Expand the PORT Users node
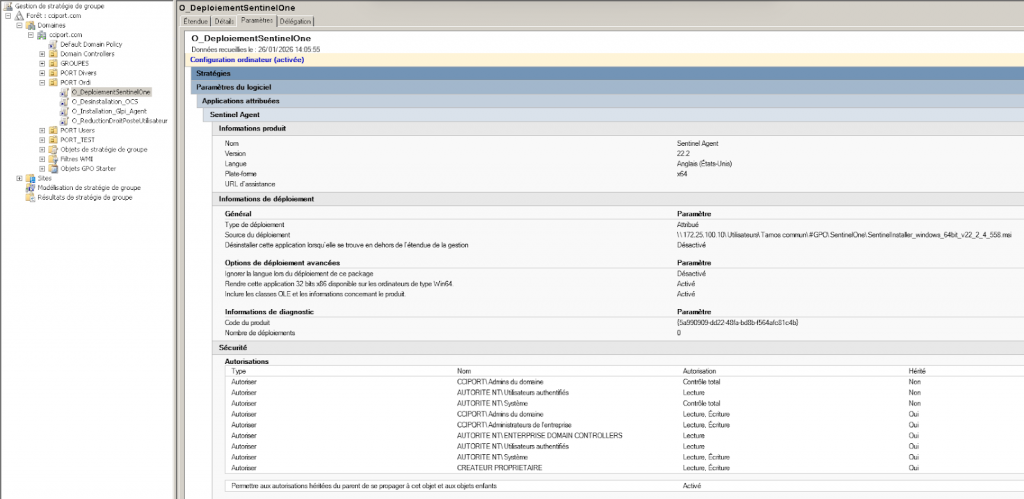1024x499 pixels. pos(42,131)
